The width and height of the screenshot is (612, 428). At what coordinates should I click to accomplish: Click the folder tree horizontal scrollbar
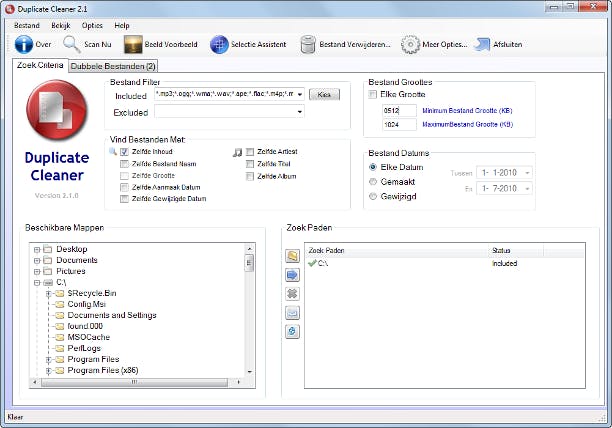tap(134, 382)
